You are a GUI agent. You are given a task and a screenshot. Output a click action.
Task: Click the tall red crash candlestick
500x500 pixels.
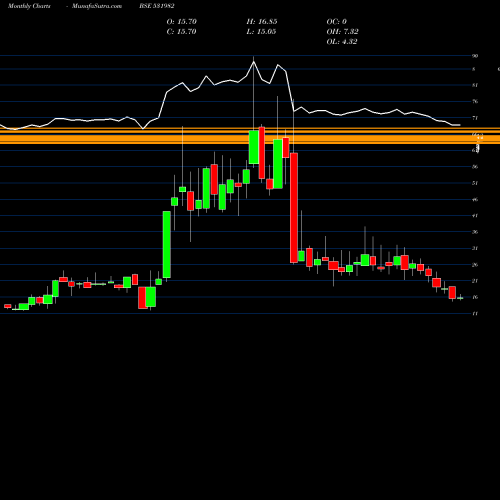coord(294,208)
